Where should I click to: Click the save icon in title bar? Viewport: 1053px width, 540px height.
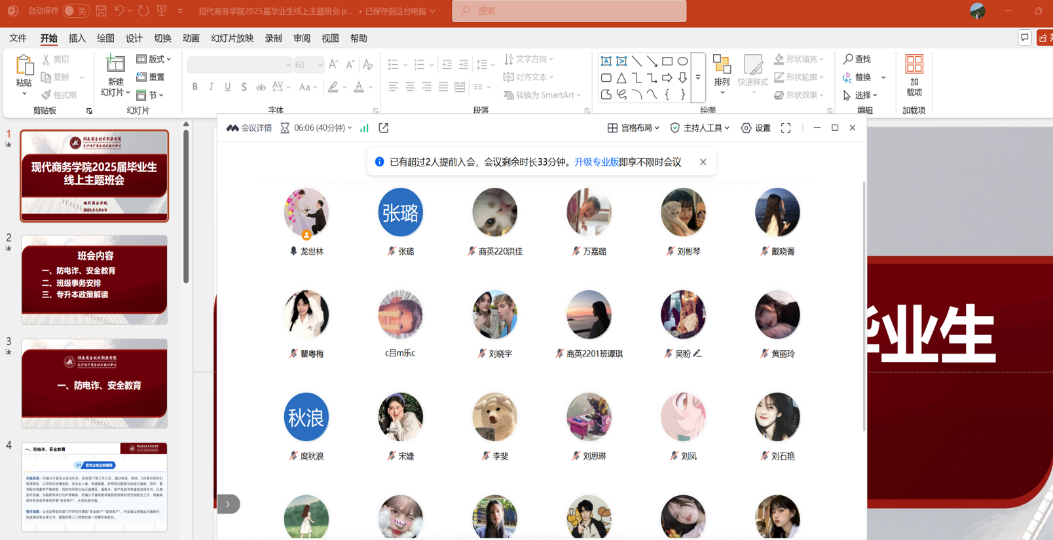(x=101, y=11)
